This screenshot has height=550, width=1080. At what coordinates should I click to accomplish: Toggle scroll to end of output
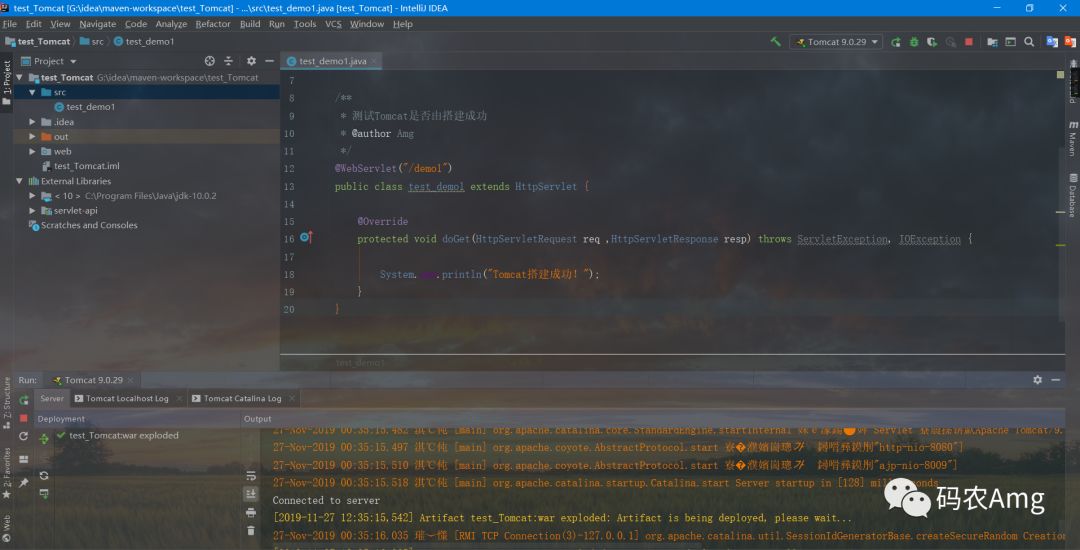(251, 494)
